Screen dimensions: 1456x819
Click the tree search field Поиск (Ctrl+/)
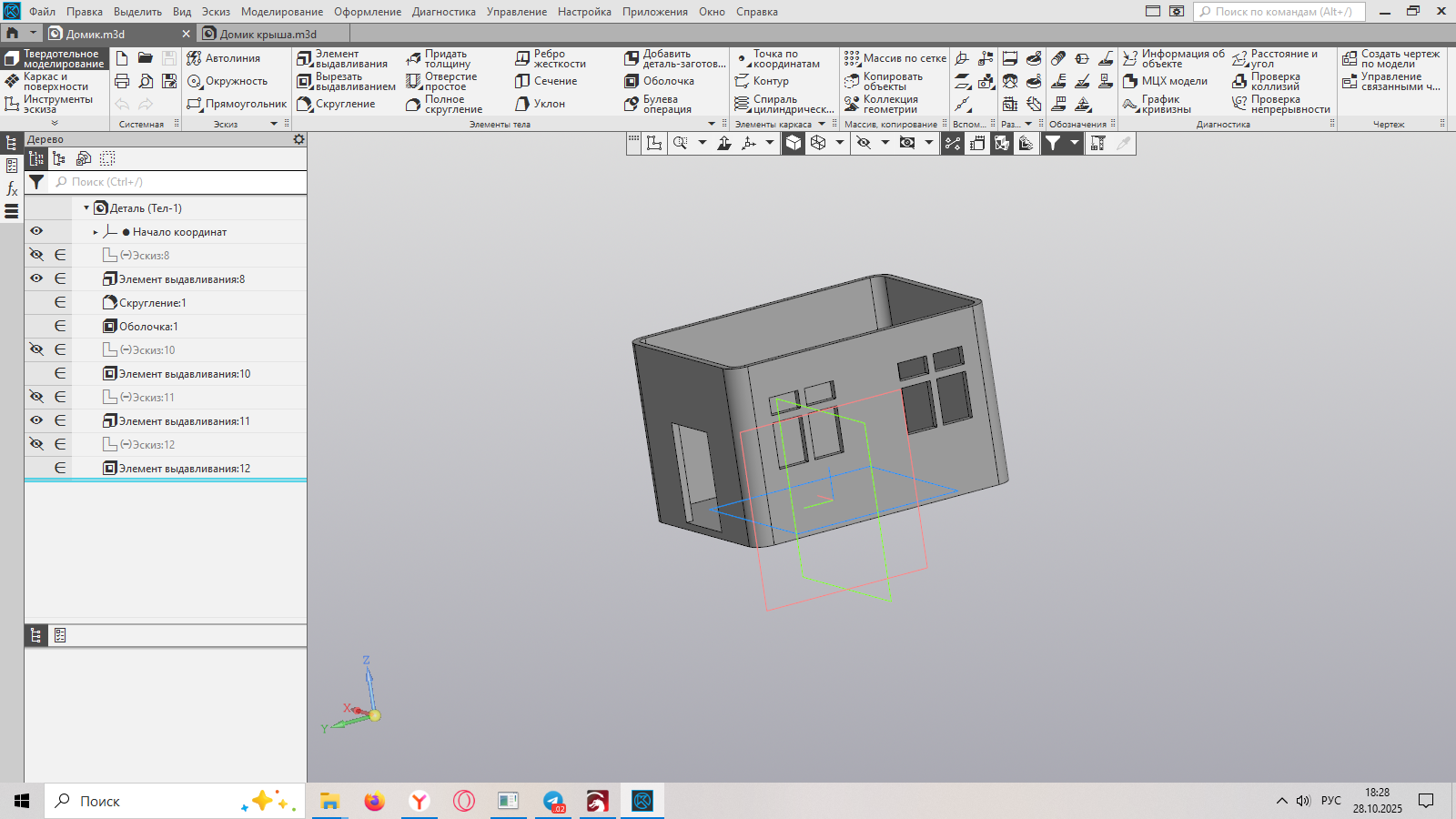(x=177, y=182)
